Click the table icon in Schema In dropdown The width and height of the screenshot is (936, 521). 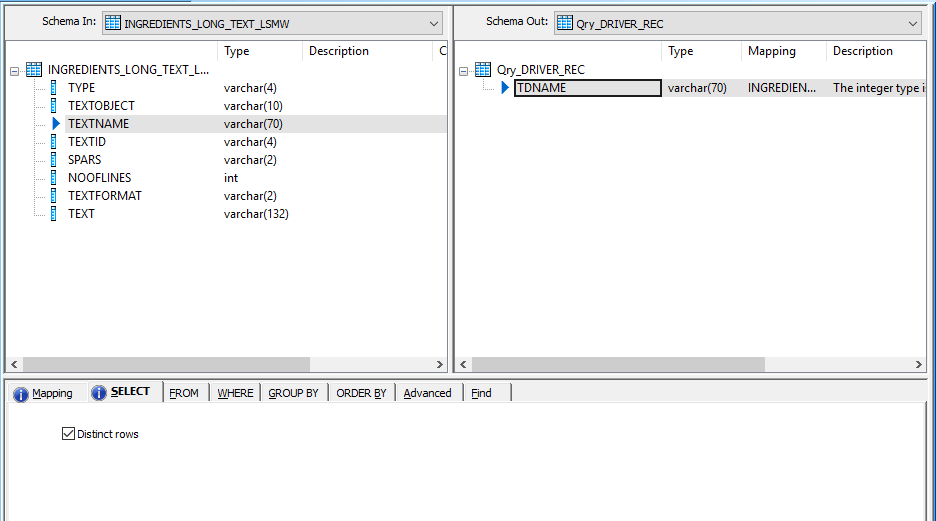click(113, 23)
